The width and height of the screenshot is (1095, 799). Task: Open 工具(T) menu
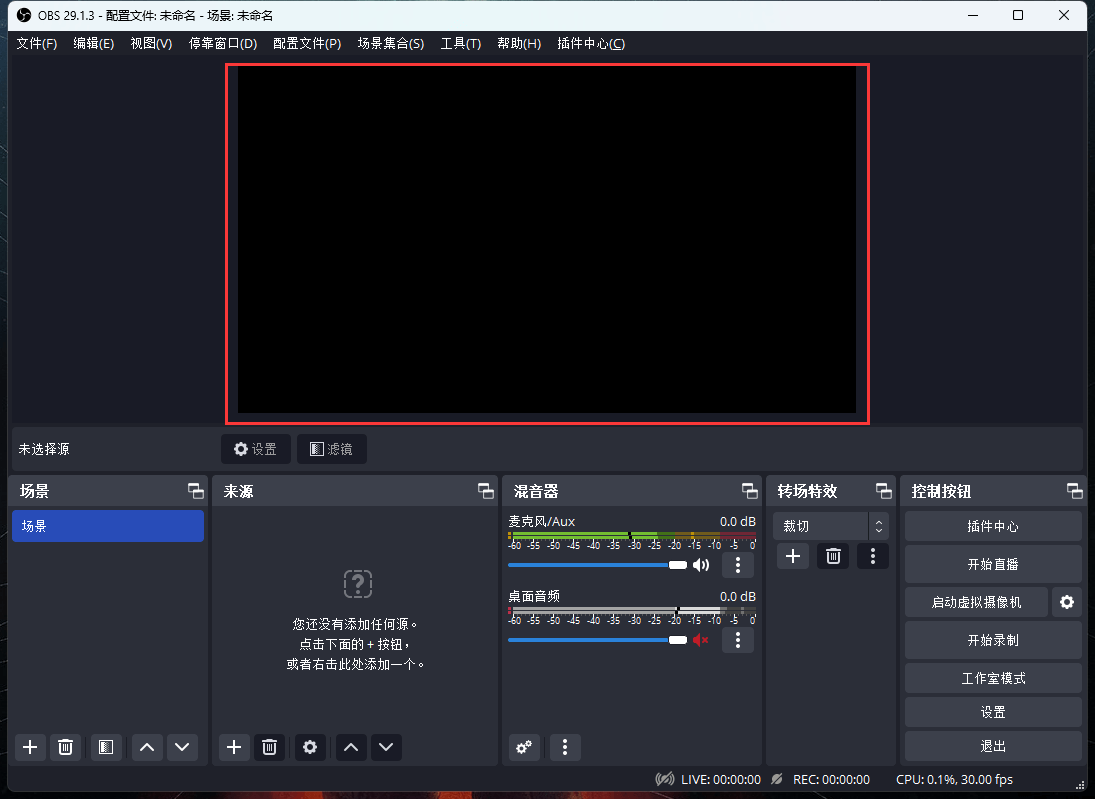point(460,43)
